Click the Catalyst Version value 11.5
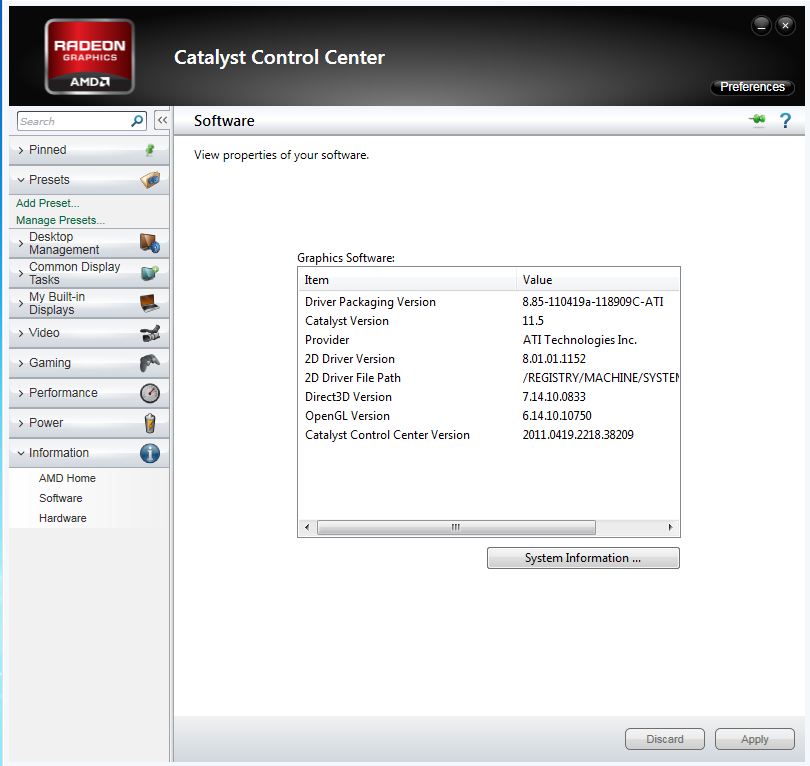 [533, 321]
